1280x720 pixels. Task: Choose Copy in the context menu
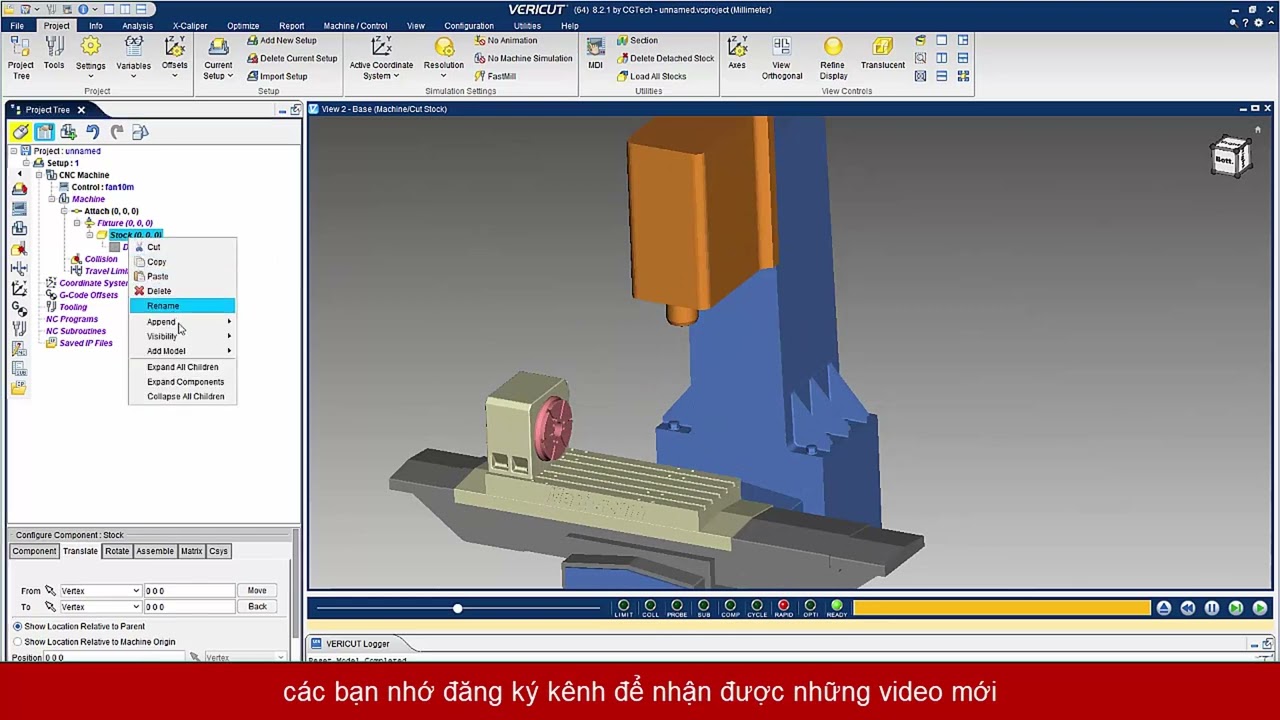tap(182, 262)
